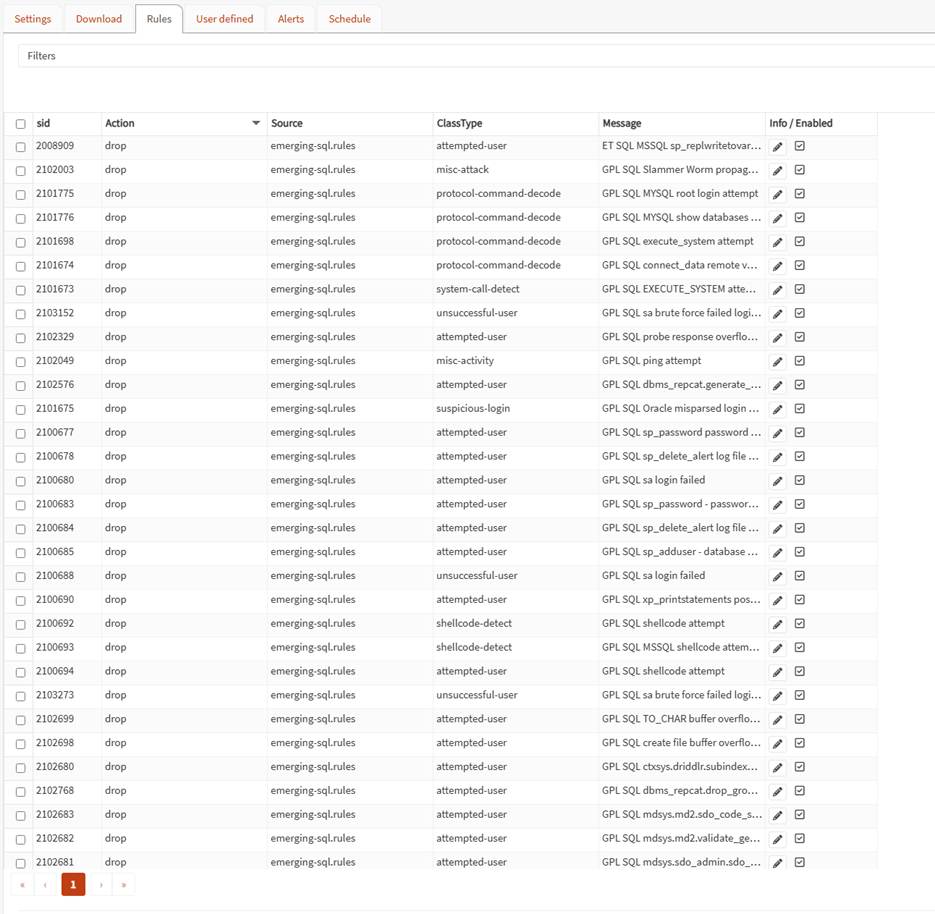Switch to the Alerts tab
Image resolution: width=935 pixels, height=914 pixels.
tap(291, 19)
